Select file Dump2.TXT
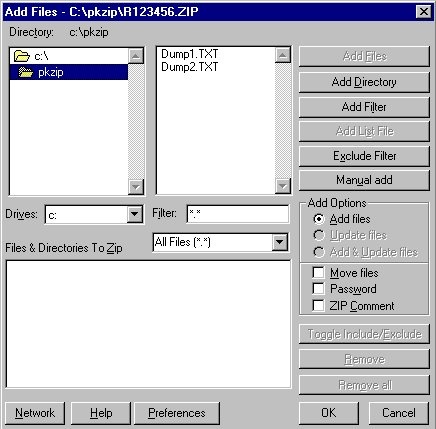Viewport: 436px width, 429px height. tap(189, 67)
